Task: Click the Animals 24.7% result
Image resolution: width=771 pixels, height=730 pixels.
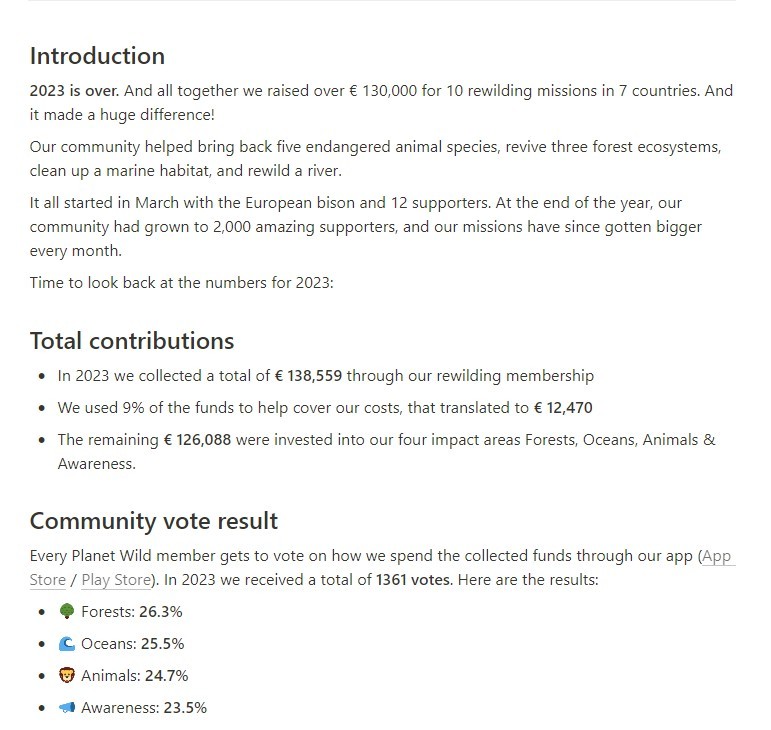Action: tap(135, 675)
